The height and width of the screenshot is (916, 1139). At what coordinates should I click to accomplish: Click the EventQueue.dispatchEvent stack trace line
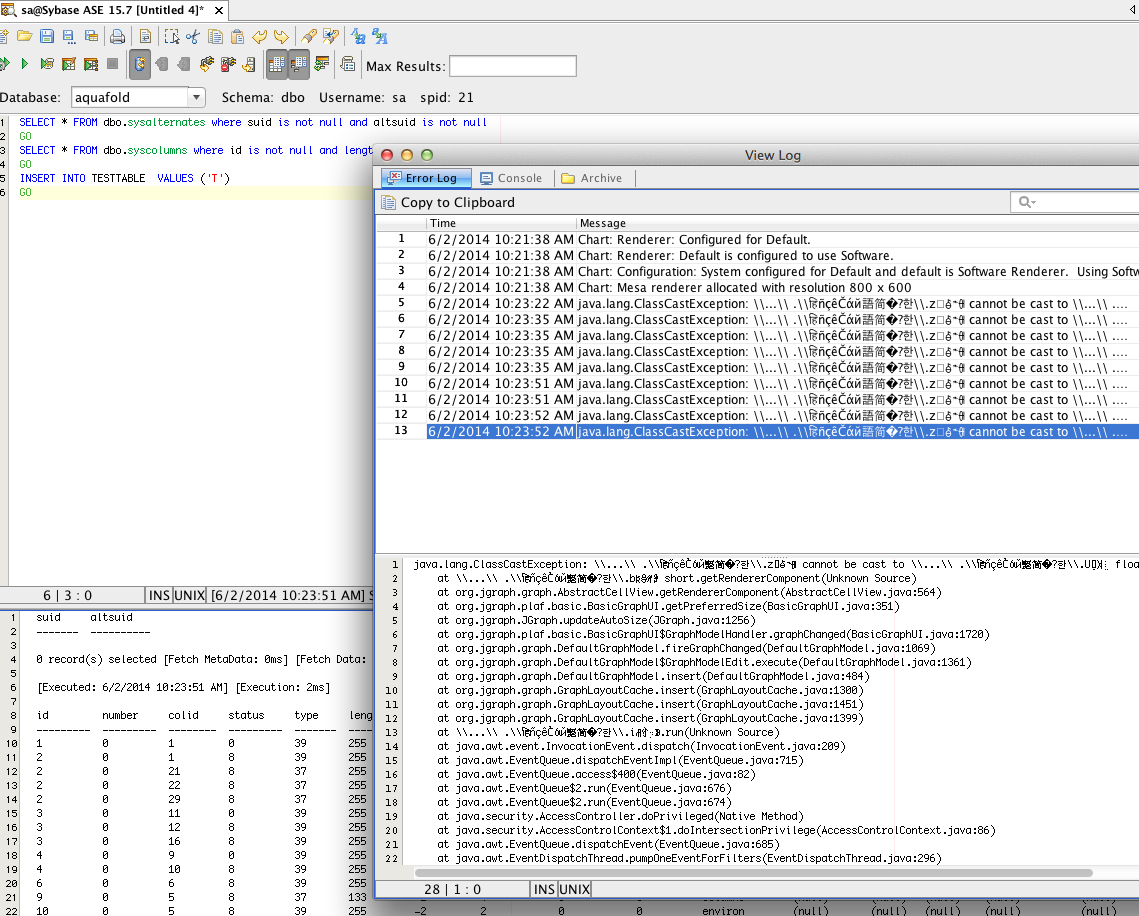click(x=608, y=844)
